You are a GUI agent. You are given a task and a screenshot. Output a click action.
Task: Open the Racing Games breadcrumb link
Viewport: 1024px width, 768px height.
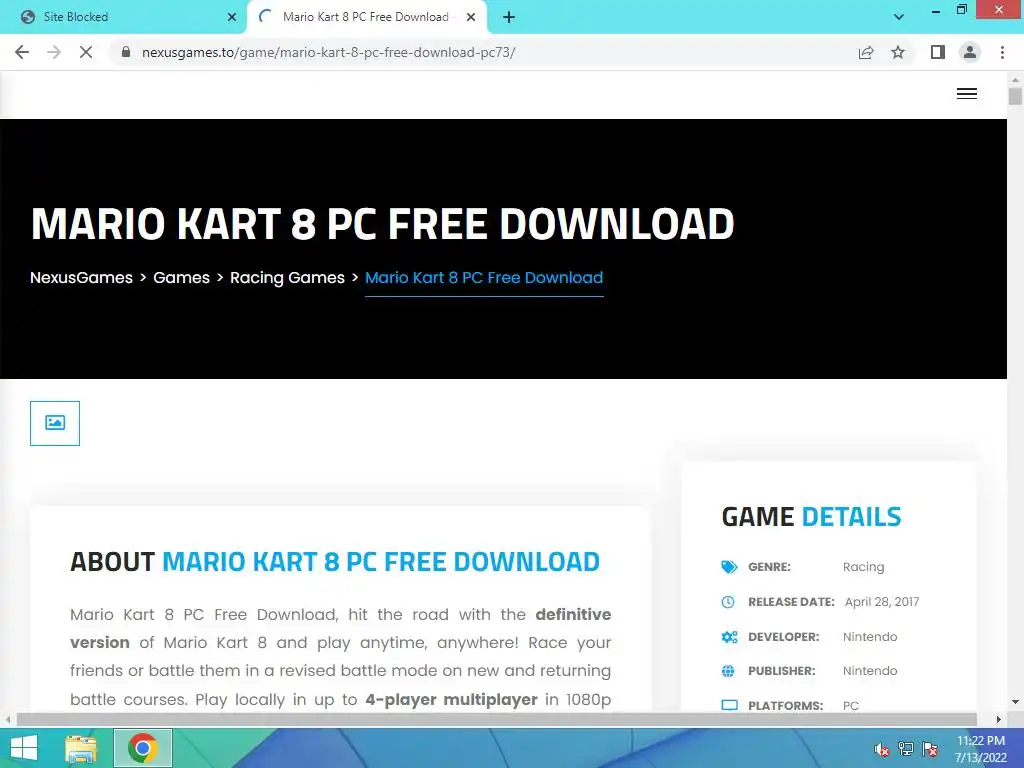(287, 278)
